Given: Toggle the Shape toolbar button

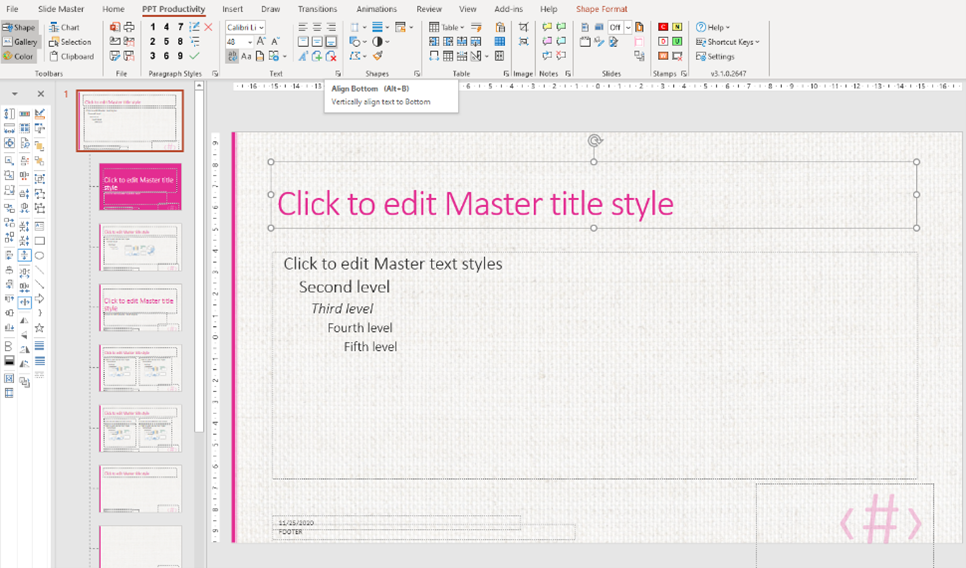Looking at the screenshot, I should [x=20, y=27].
